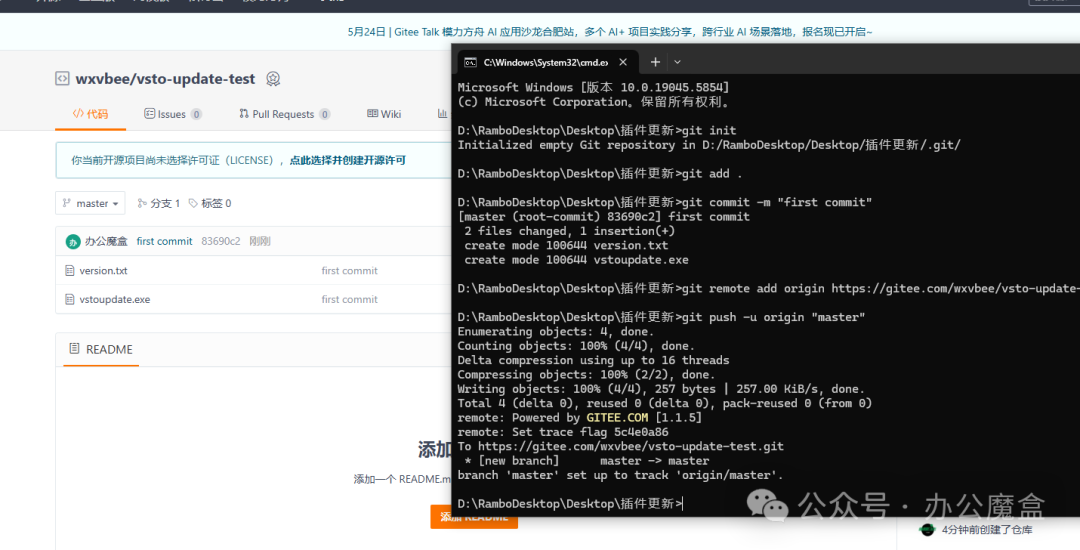Open the Wiki tab

point(384,114)
